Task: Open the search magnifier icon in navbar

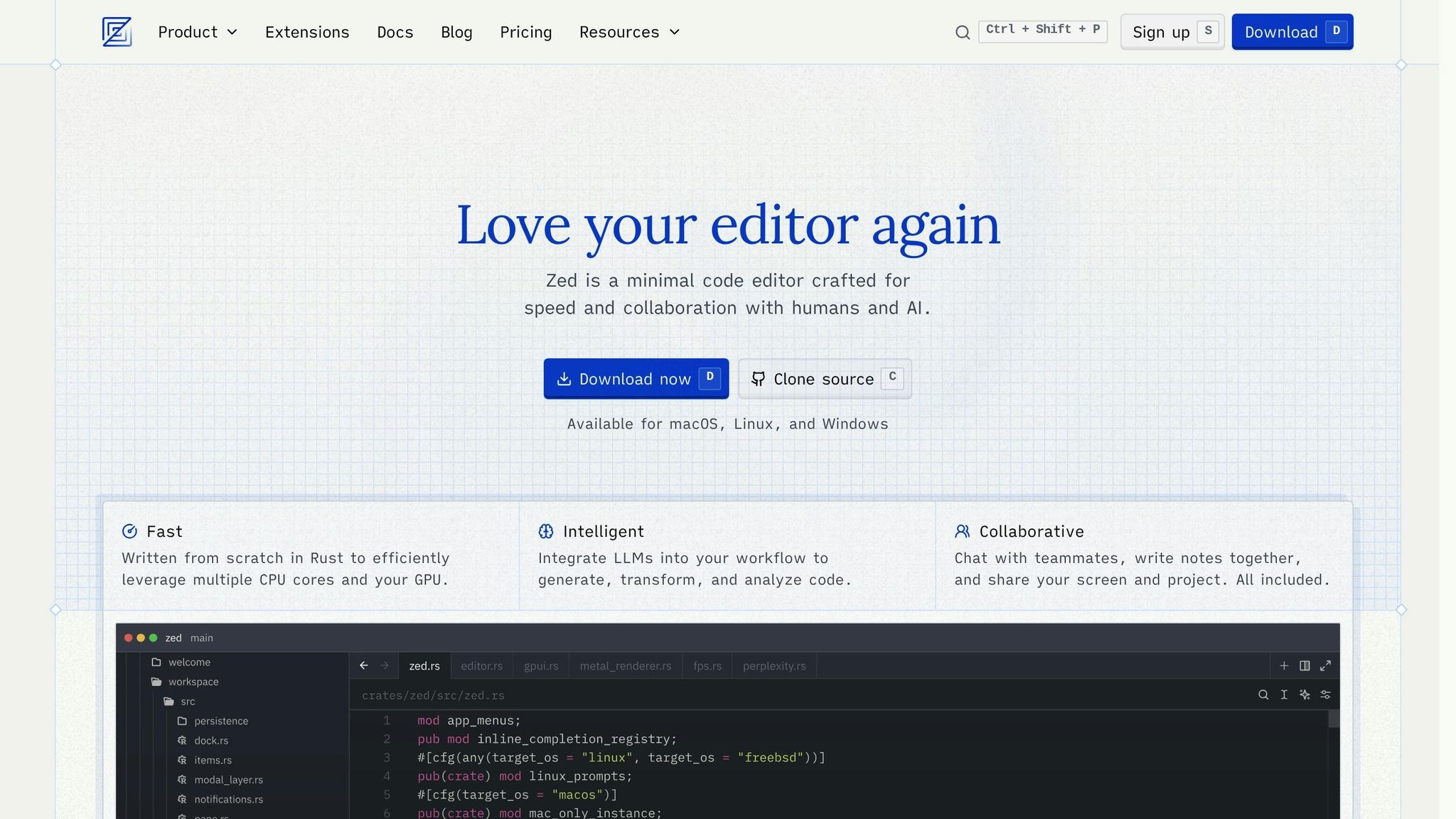Action: pos(963,32)
